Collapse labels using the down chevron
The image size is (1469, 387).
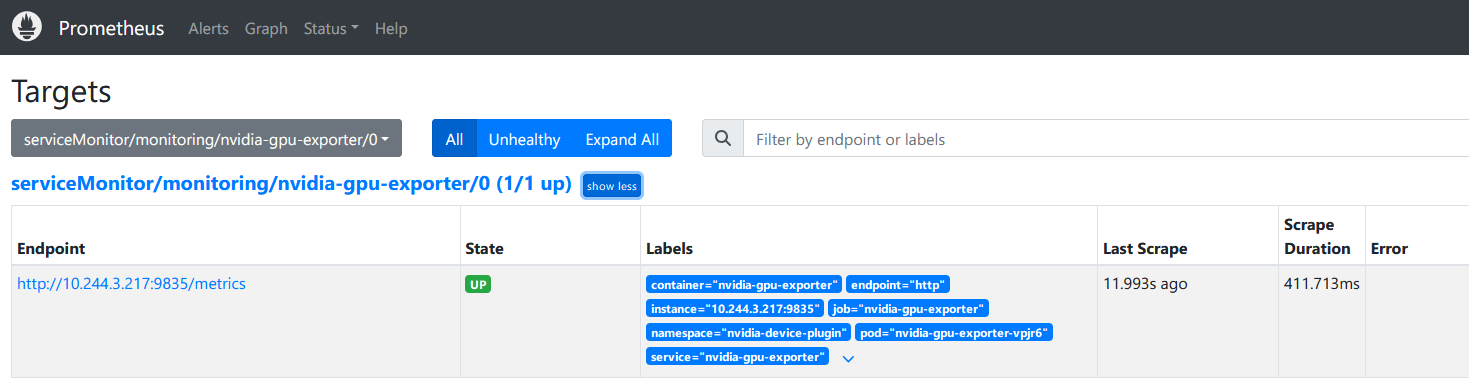pyautogui.click(x=848, y=358)
